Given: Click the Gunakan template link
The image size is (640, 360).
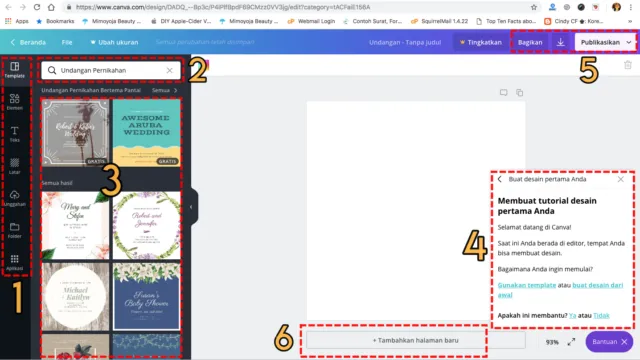Looking at the screenshot, I should (527, 285).
